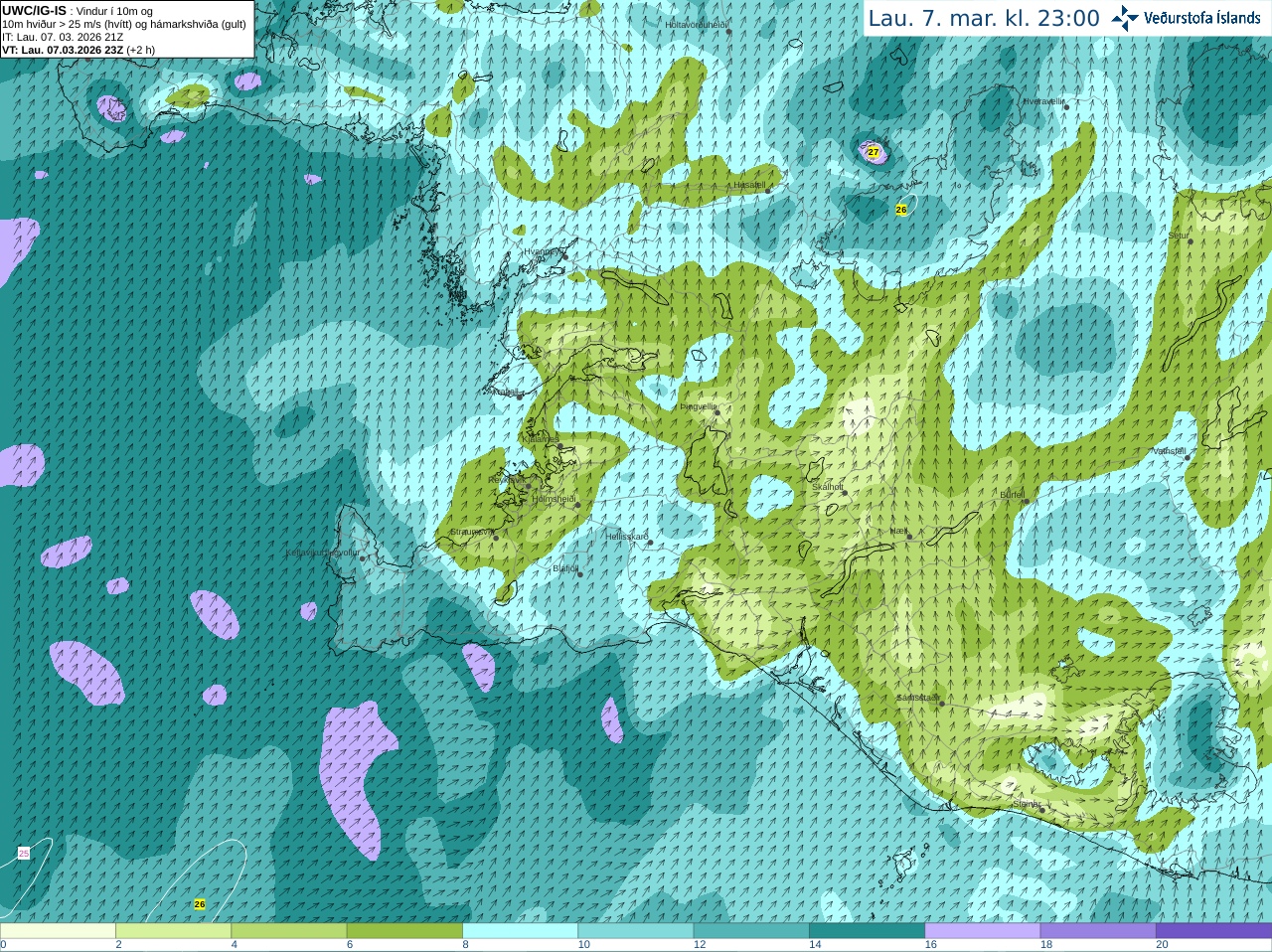Click the legend scale value 8

click(465, 945)
